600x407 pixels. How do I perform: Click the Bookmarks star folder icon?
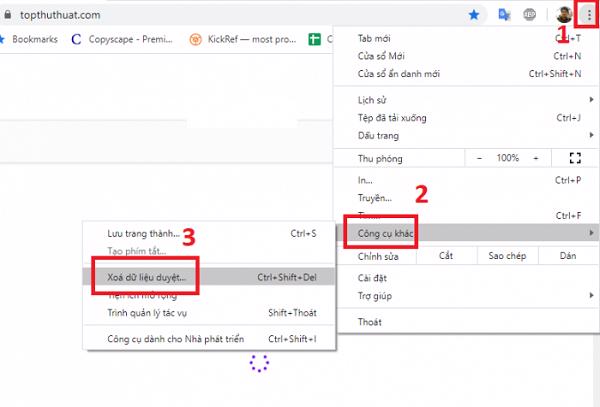click(3, 40)
